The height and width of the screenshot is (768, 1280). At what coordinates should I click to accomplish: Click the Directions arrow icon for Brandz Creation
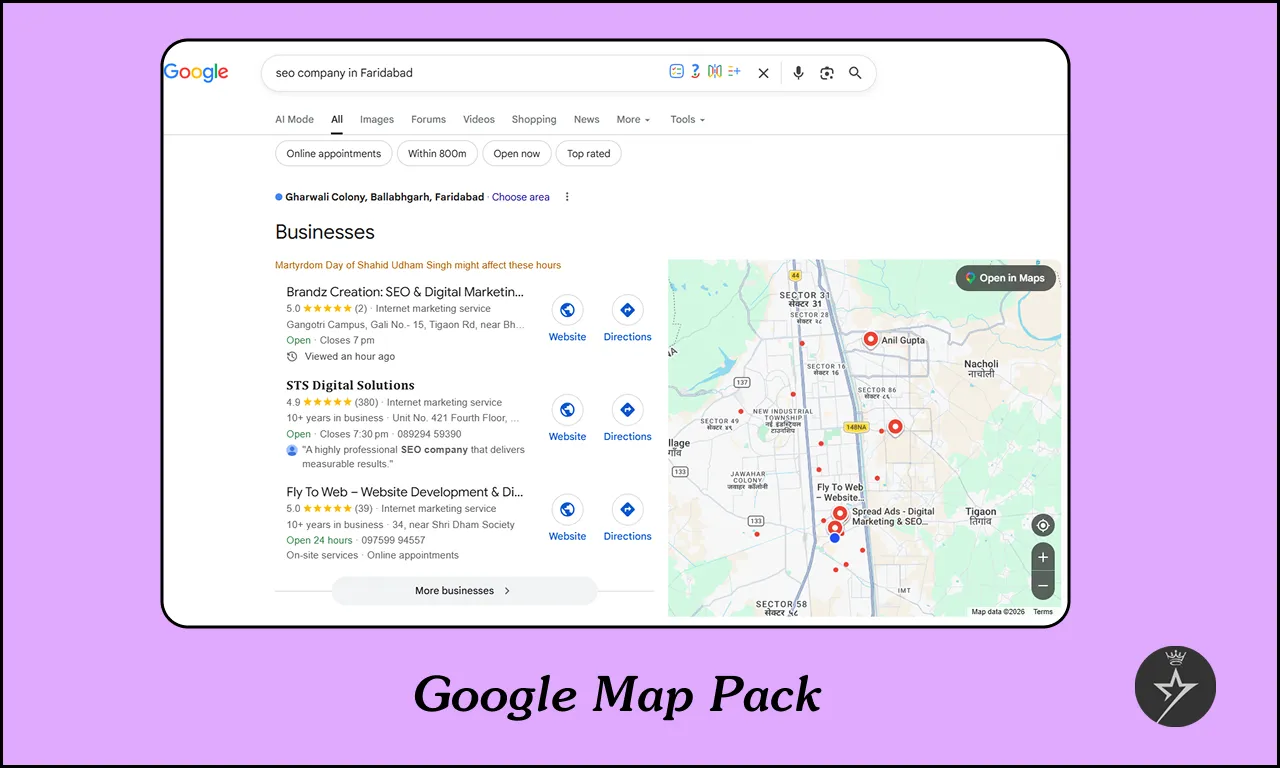(x=627, y=310)
